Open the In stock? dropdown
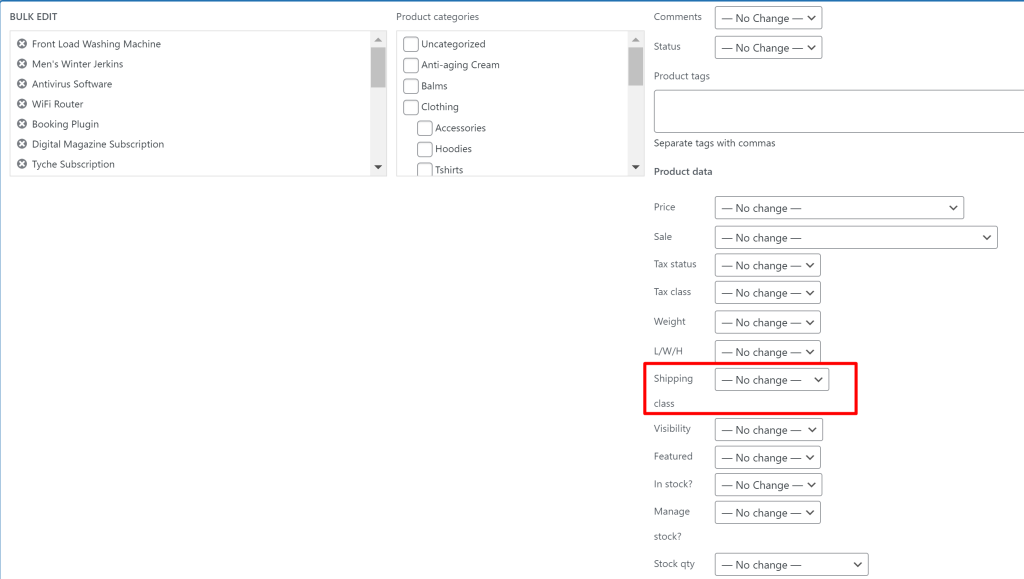Image resolution: width=1024 pixels, height=579 pixels. click(x=768, y=485)
